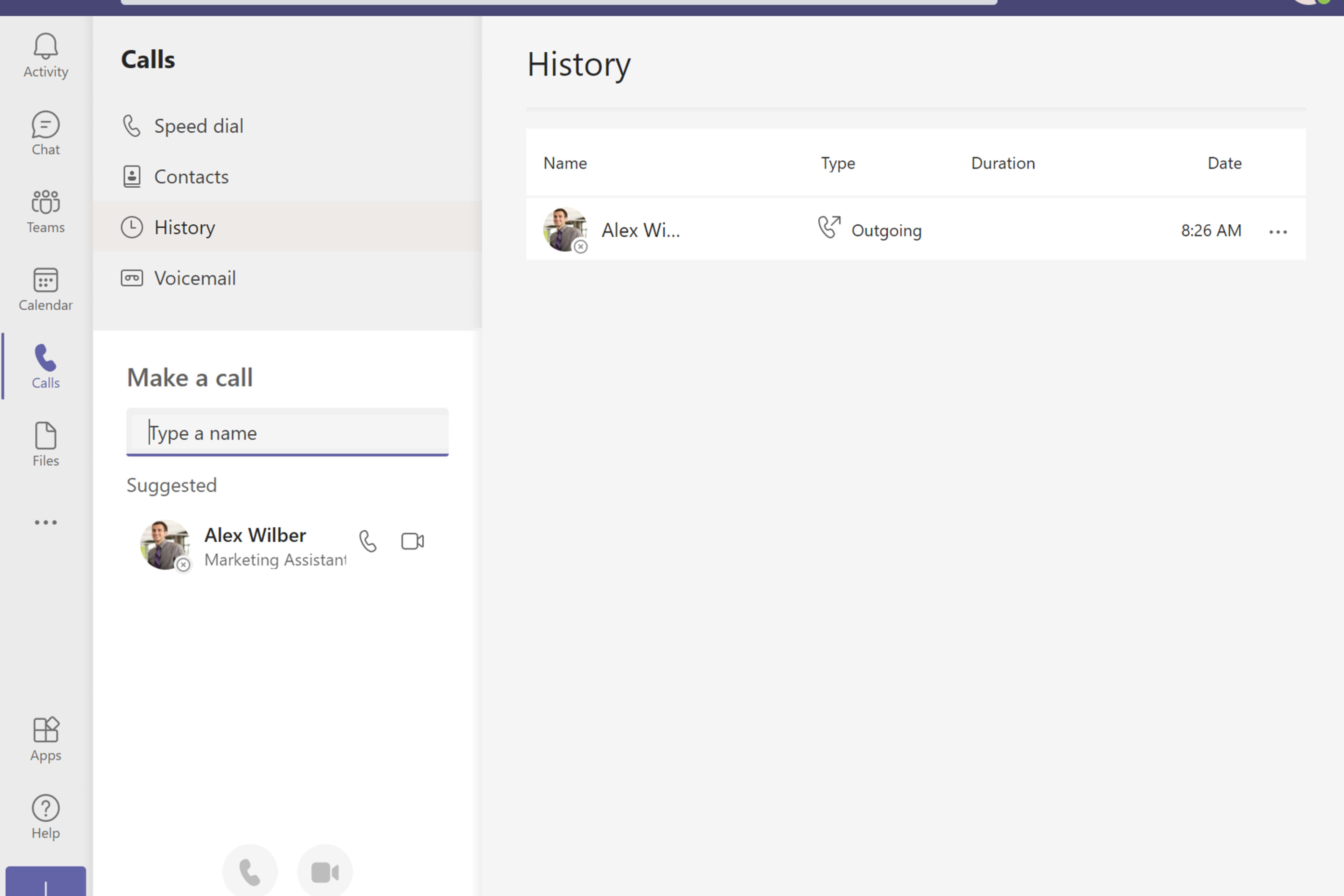Open the Help menu icon

coord(46,817)
